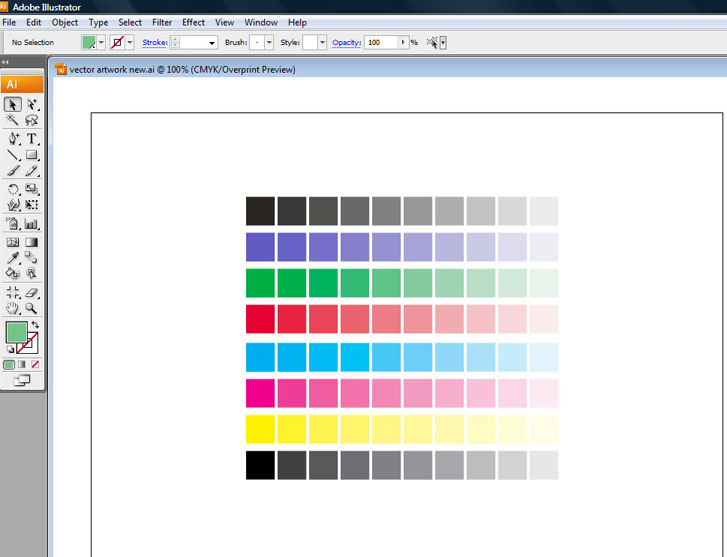
Task: Activate the Free Transform tool
Action: [x=32, y=205]
